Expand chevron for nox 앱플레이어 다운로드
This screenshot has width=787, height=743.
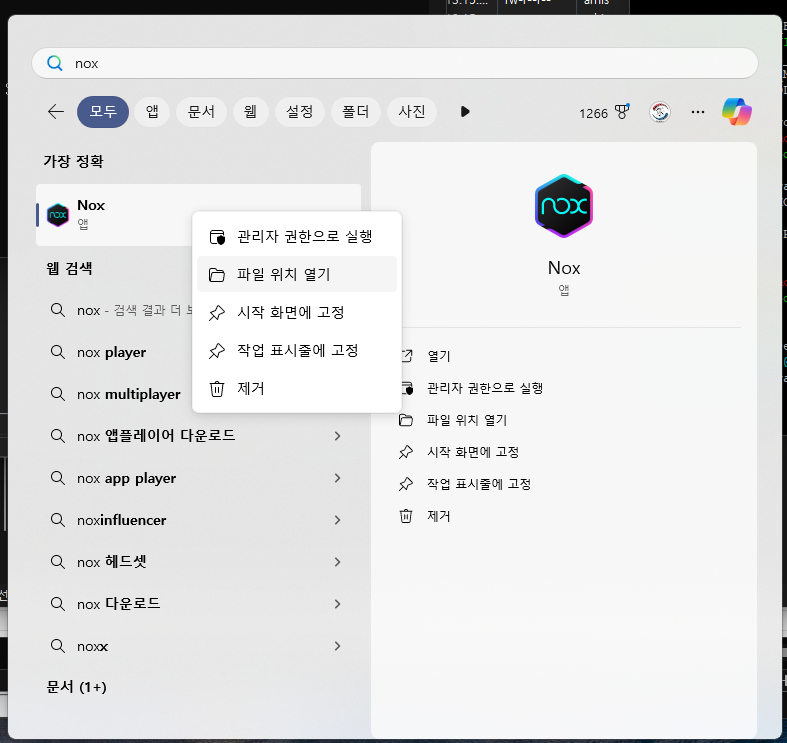point(337,436)
